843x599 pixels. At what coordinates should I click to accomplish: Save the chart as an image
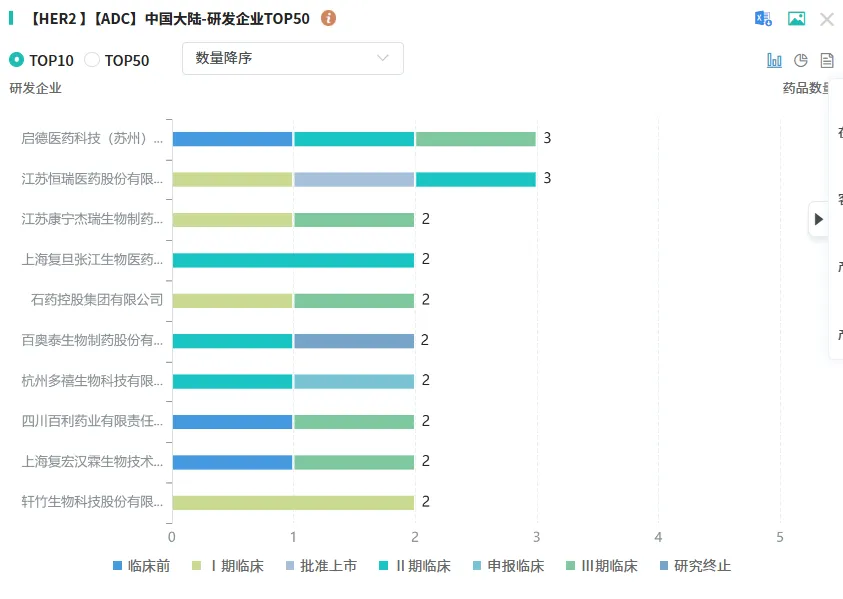click(796, 18)
